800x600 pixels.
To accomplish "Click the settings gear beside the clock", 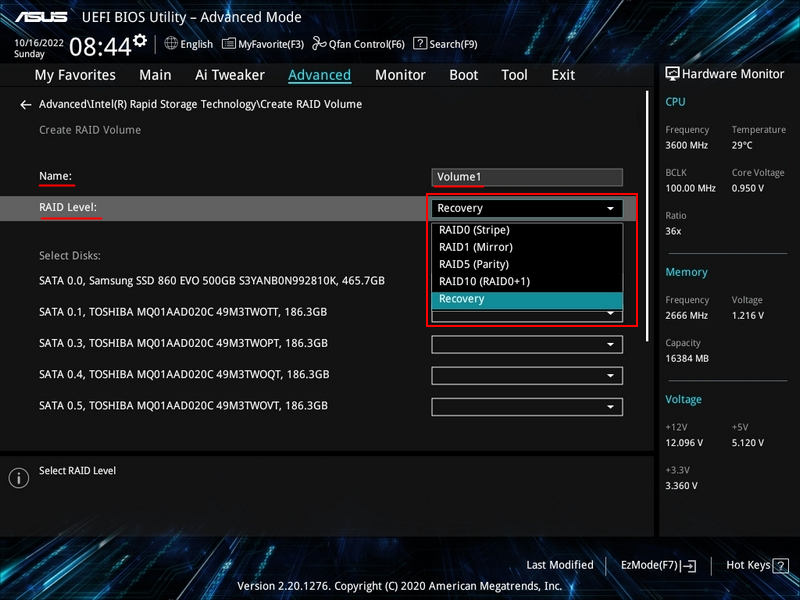I will 140,41.
